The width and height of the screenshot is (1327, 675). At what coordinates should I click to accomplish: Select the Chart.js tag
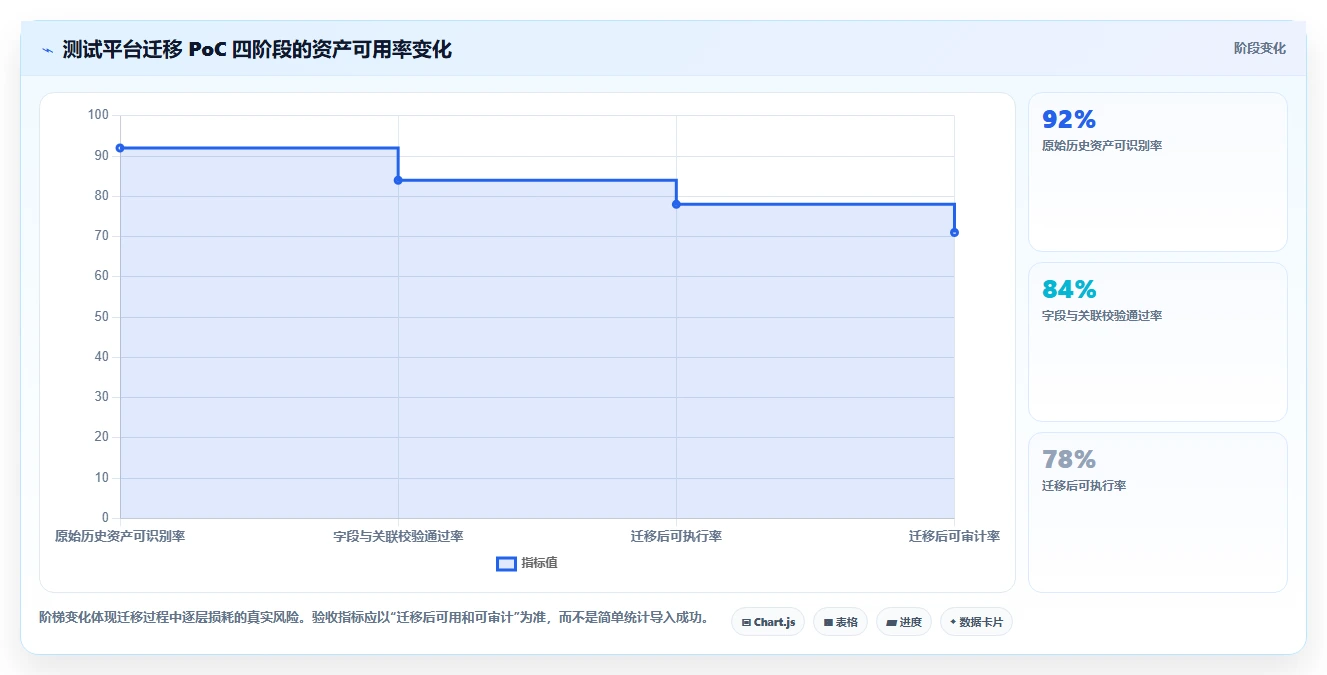point(768,622)
